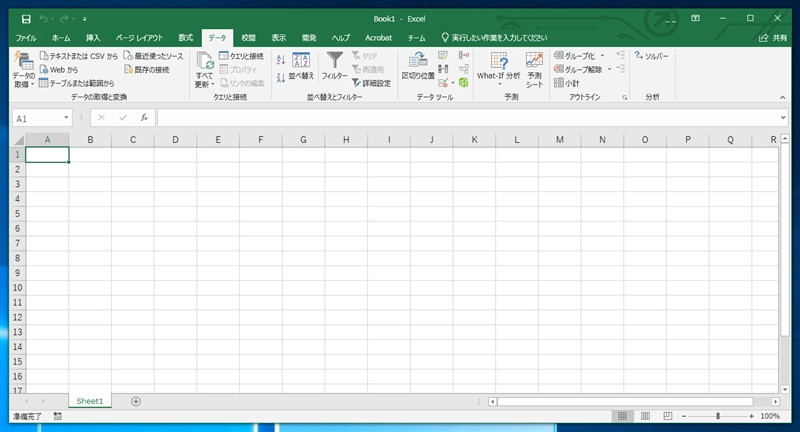Zoom in with the plus button
This screenshot has width=800, height=432.
752,416
